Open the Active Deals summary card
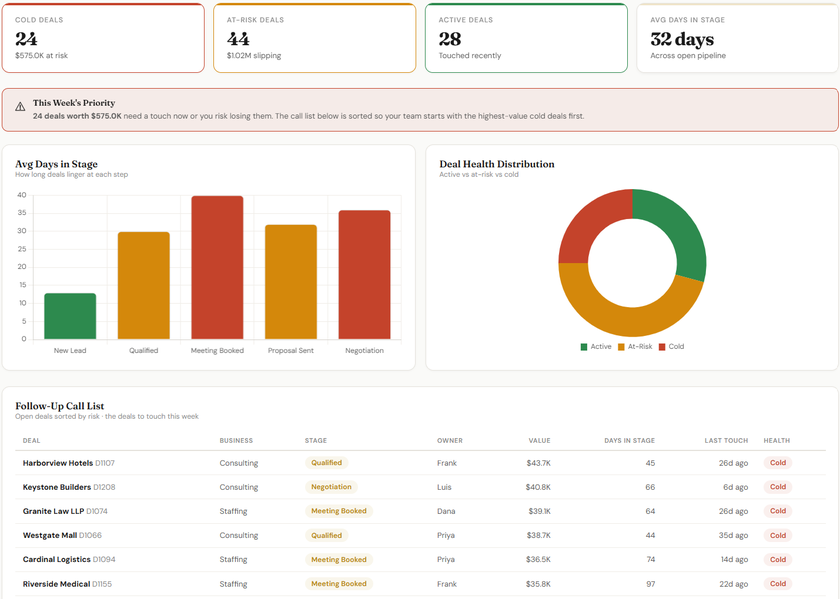The image size is (840, 599). click(x=527, y=38)
